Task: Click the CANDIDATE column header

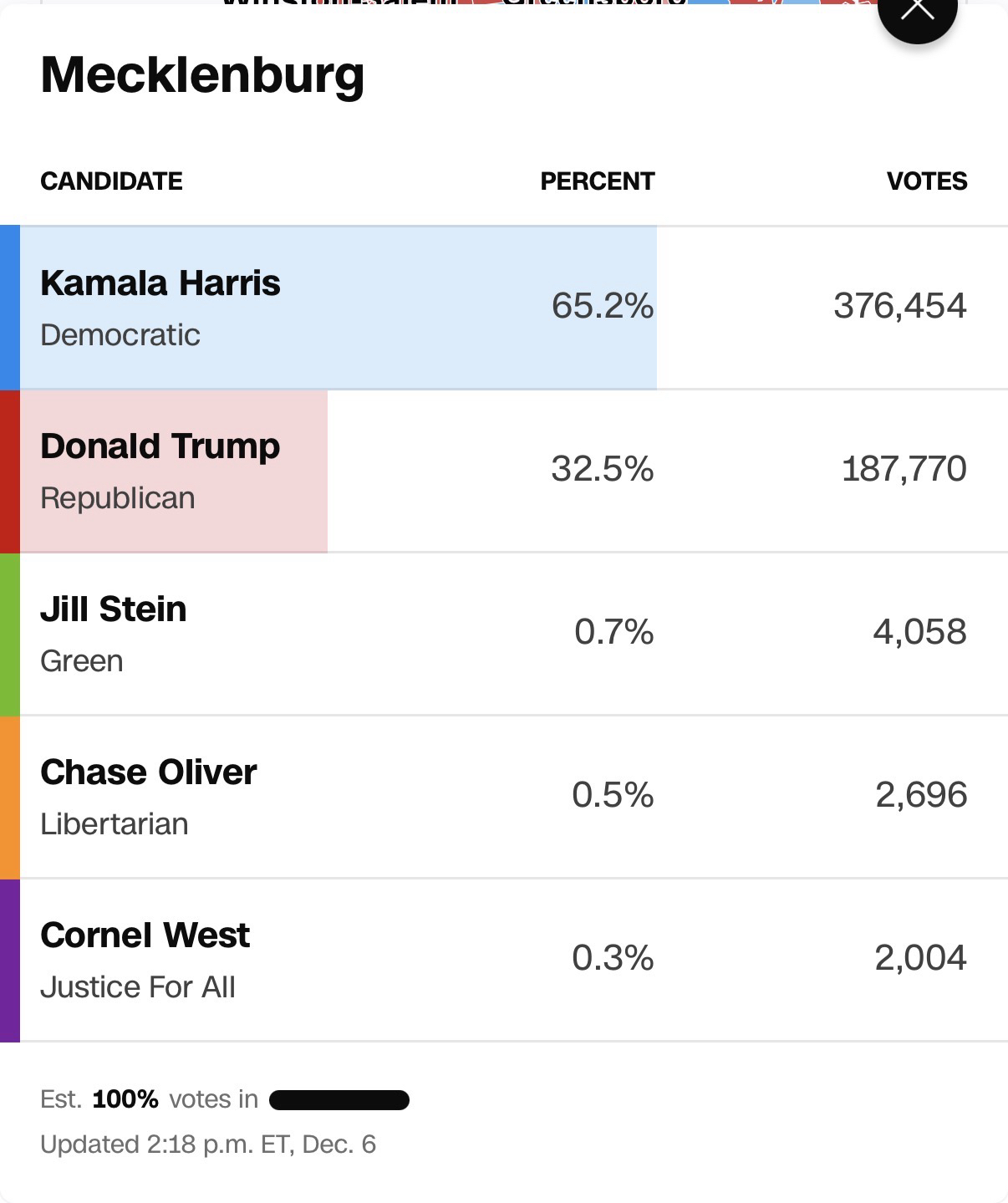Action: 111,181
